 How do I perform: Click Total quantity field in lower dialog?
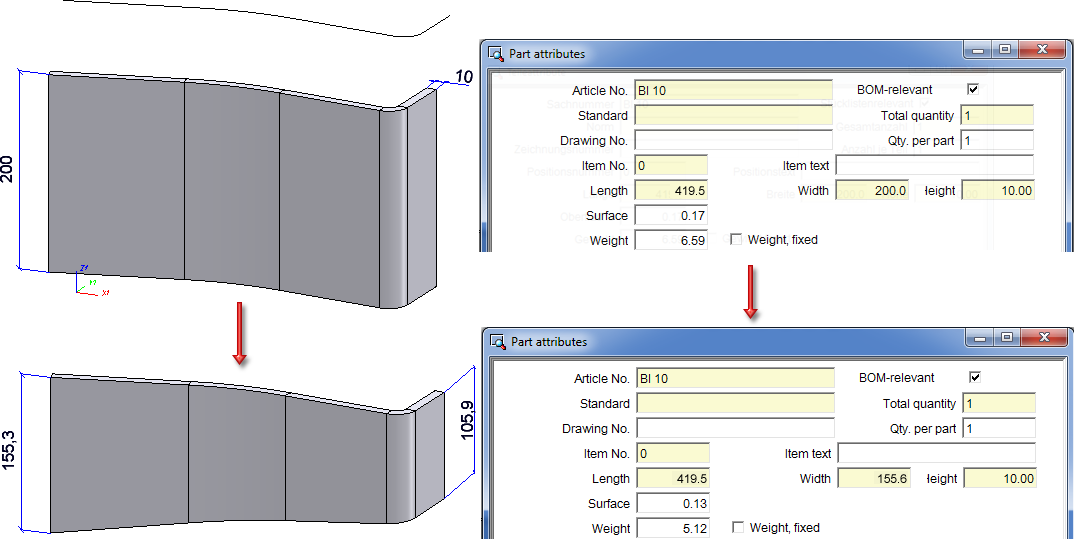(x=999, y=403)
